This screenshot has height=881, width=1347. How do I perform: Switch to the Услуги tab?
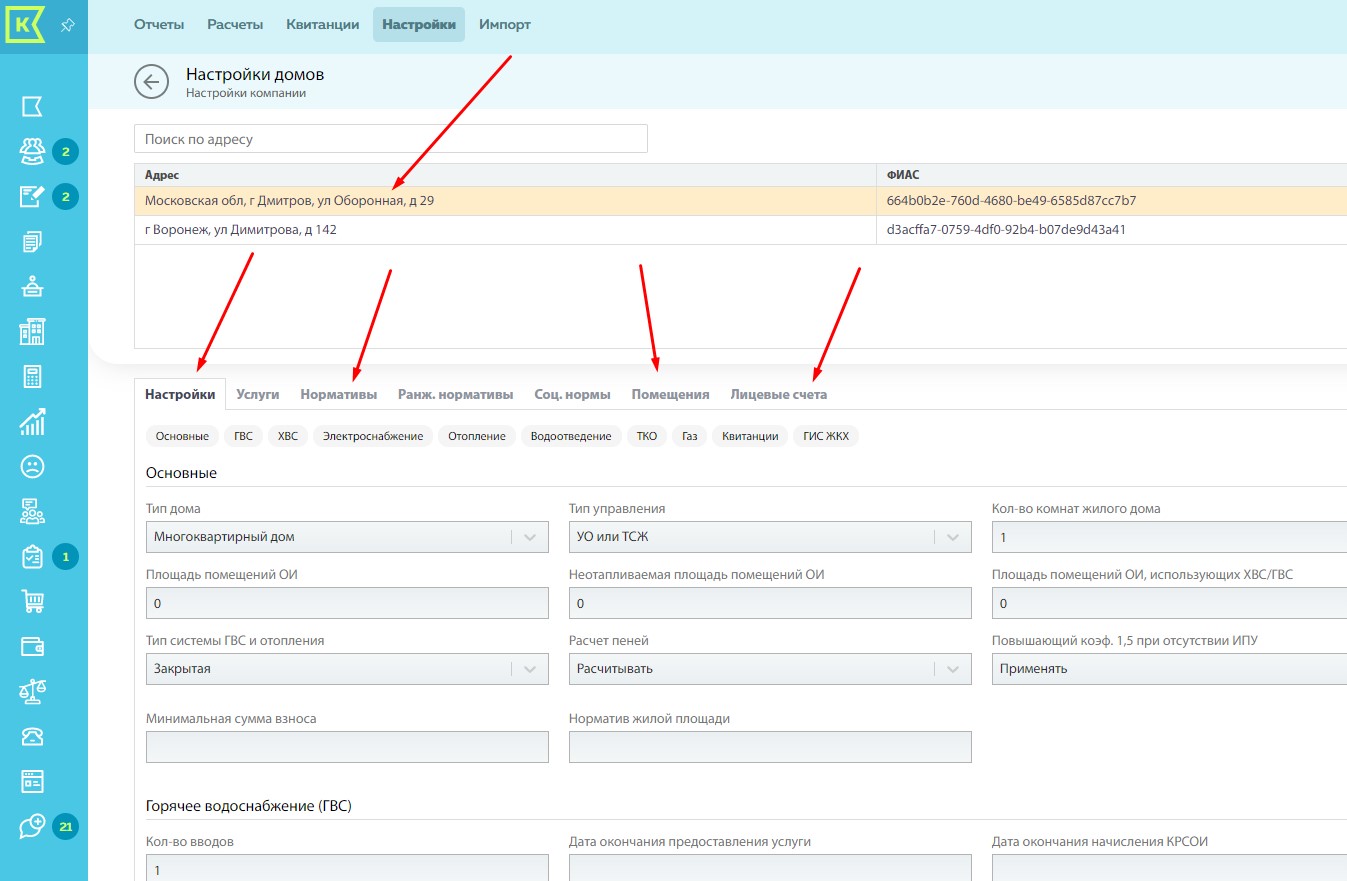tap(258, 394)
